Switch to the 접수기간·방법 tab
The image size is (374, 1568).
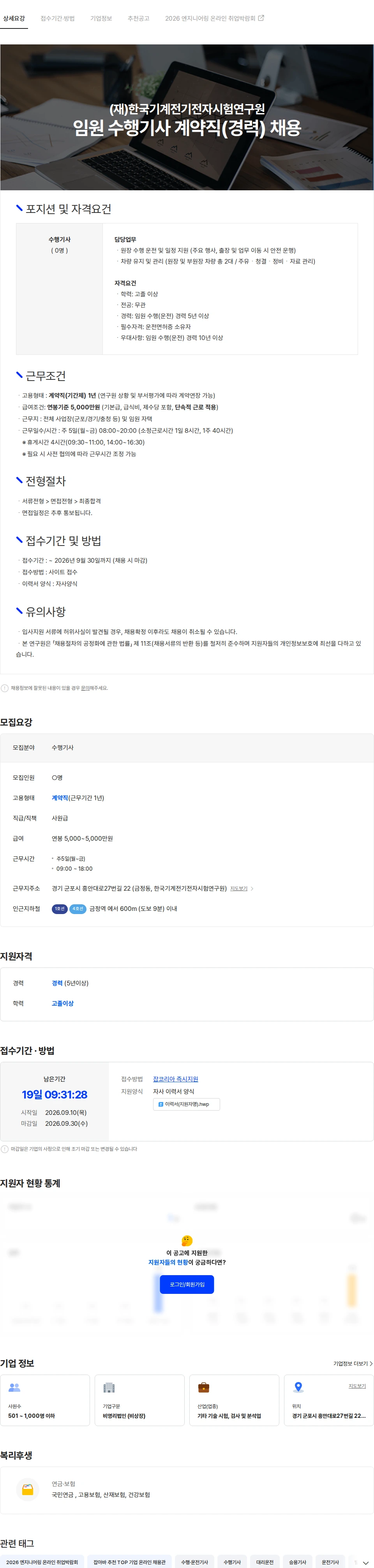pyautogui.click(x=57, y=18)
